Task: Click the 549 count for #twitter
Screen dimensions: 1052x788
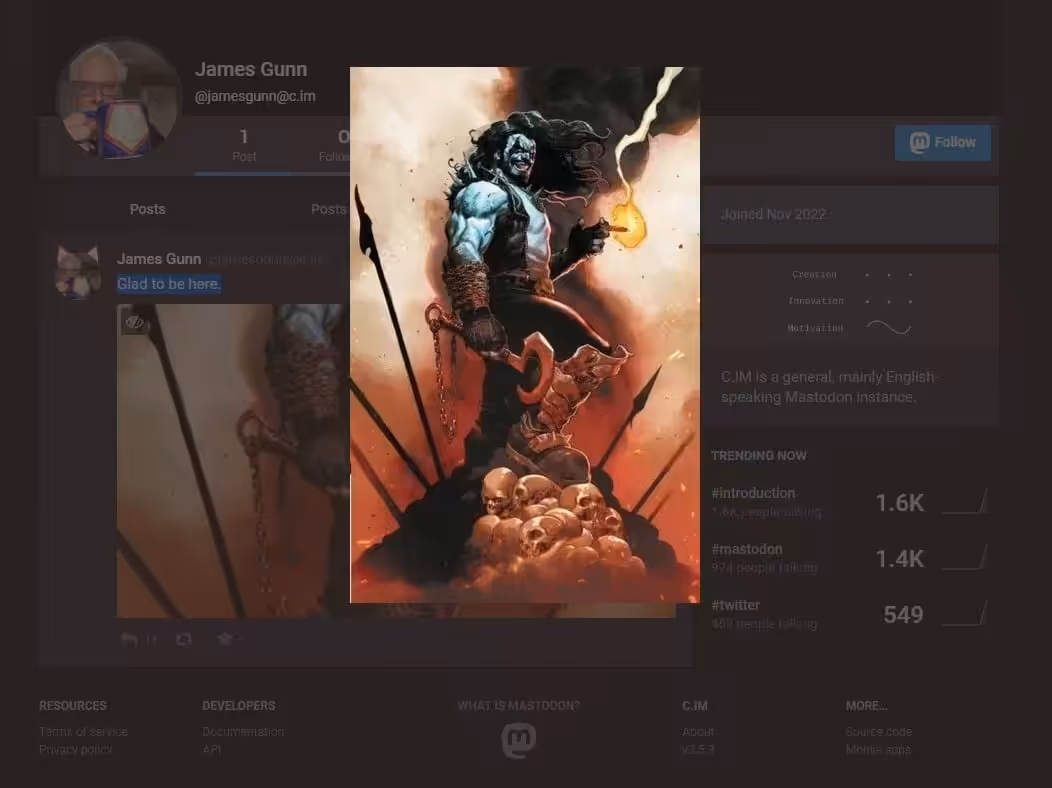Action: 903,615
